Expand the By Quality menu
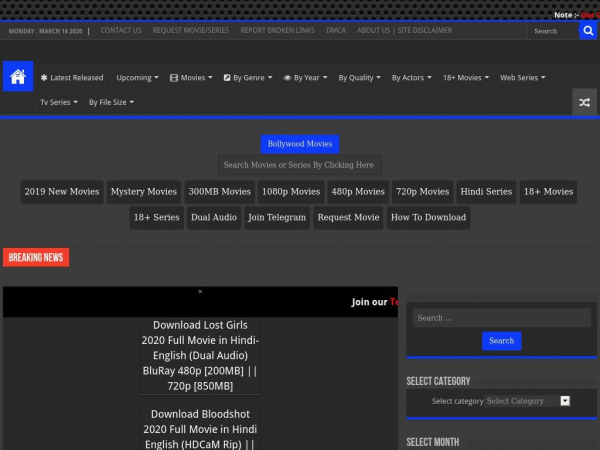Screen dimensions: 600x450 (359, 77)
